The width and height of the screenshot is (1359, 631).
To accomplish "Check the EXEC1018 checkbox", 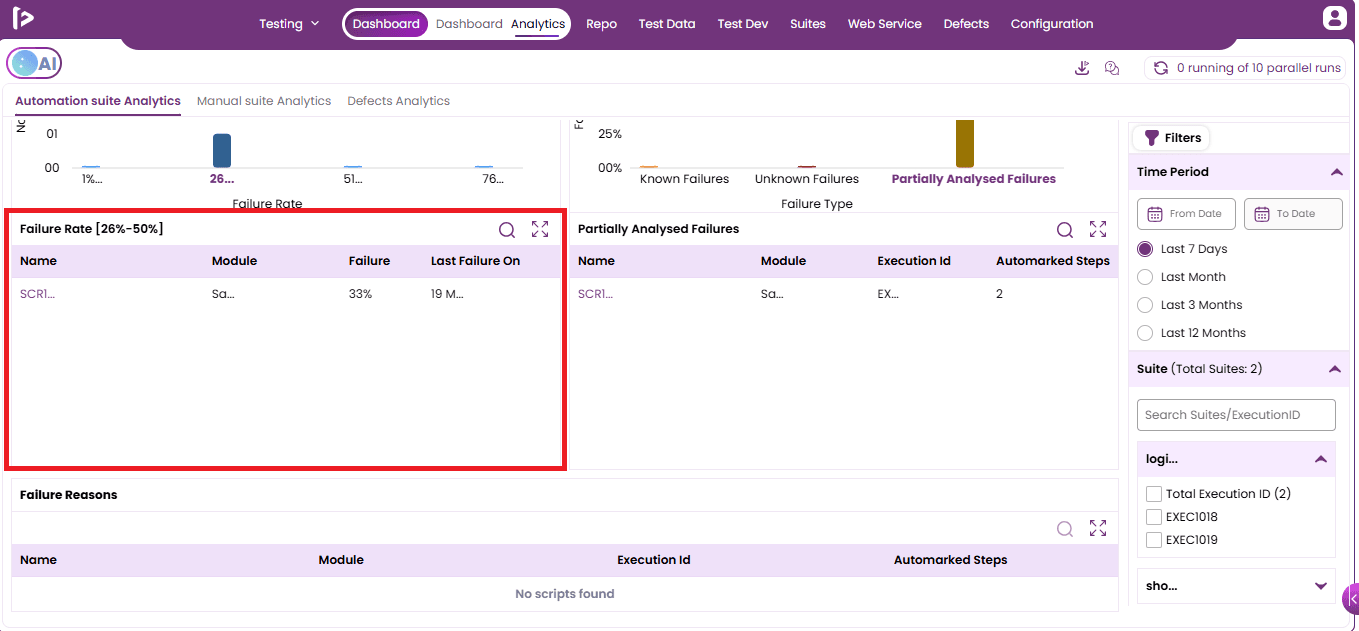I will click(1154, 517).
